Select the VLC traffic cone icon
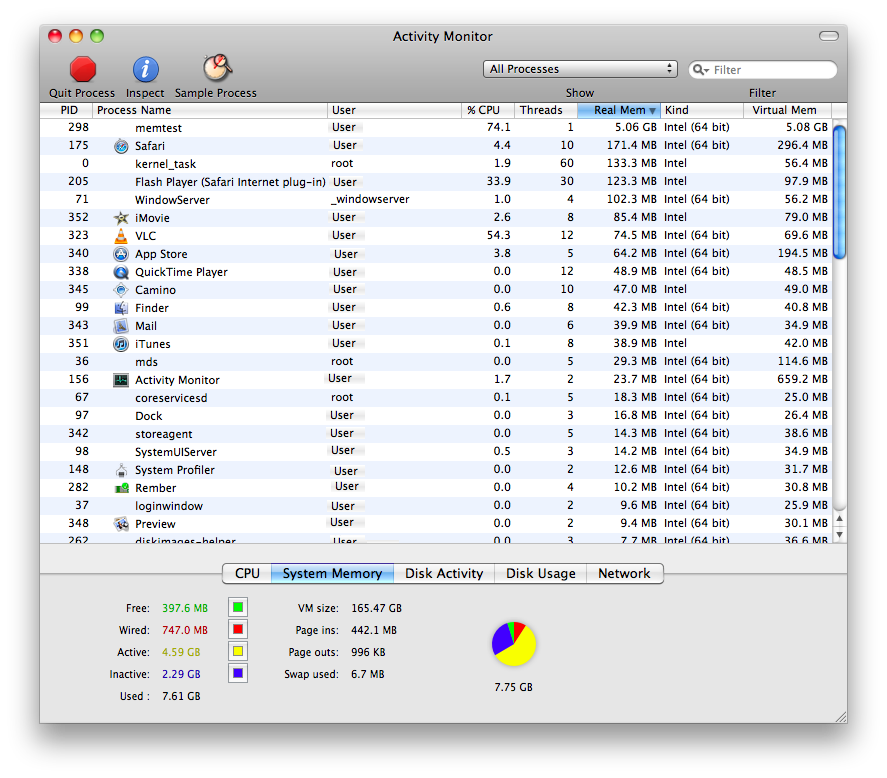 tap(121, 236)
